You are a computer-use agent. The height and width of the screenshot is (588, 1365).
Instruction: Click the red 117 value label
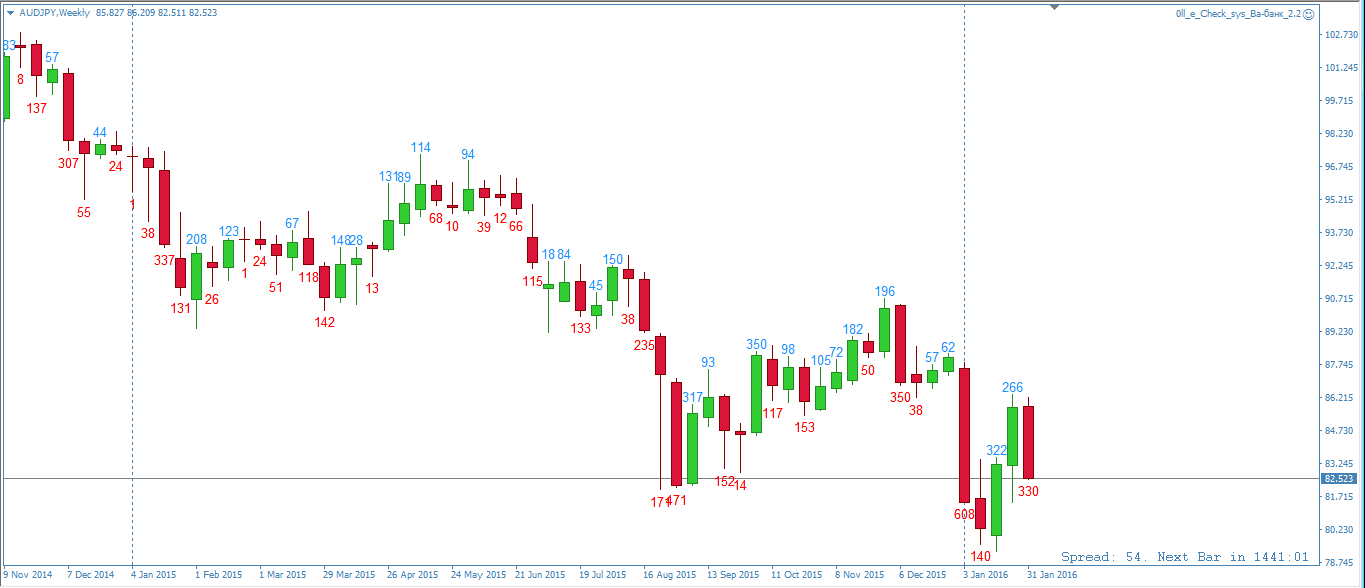(772, 413)
